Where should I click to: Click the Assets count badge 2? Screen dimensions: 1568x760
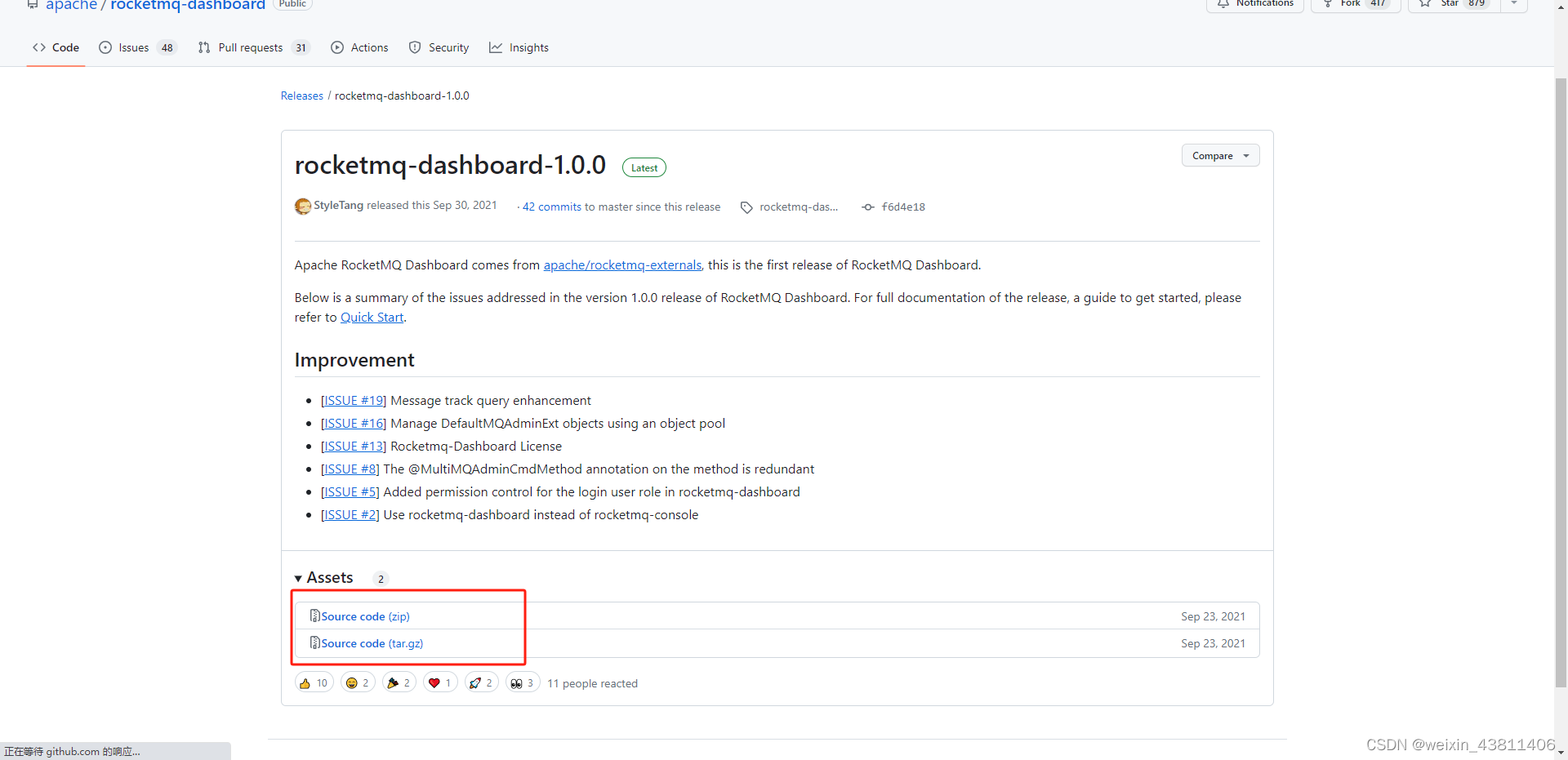381,579
